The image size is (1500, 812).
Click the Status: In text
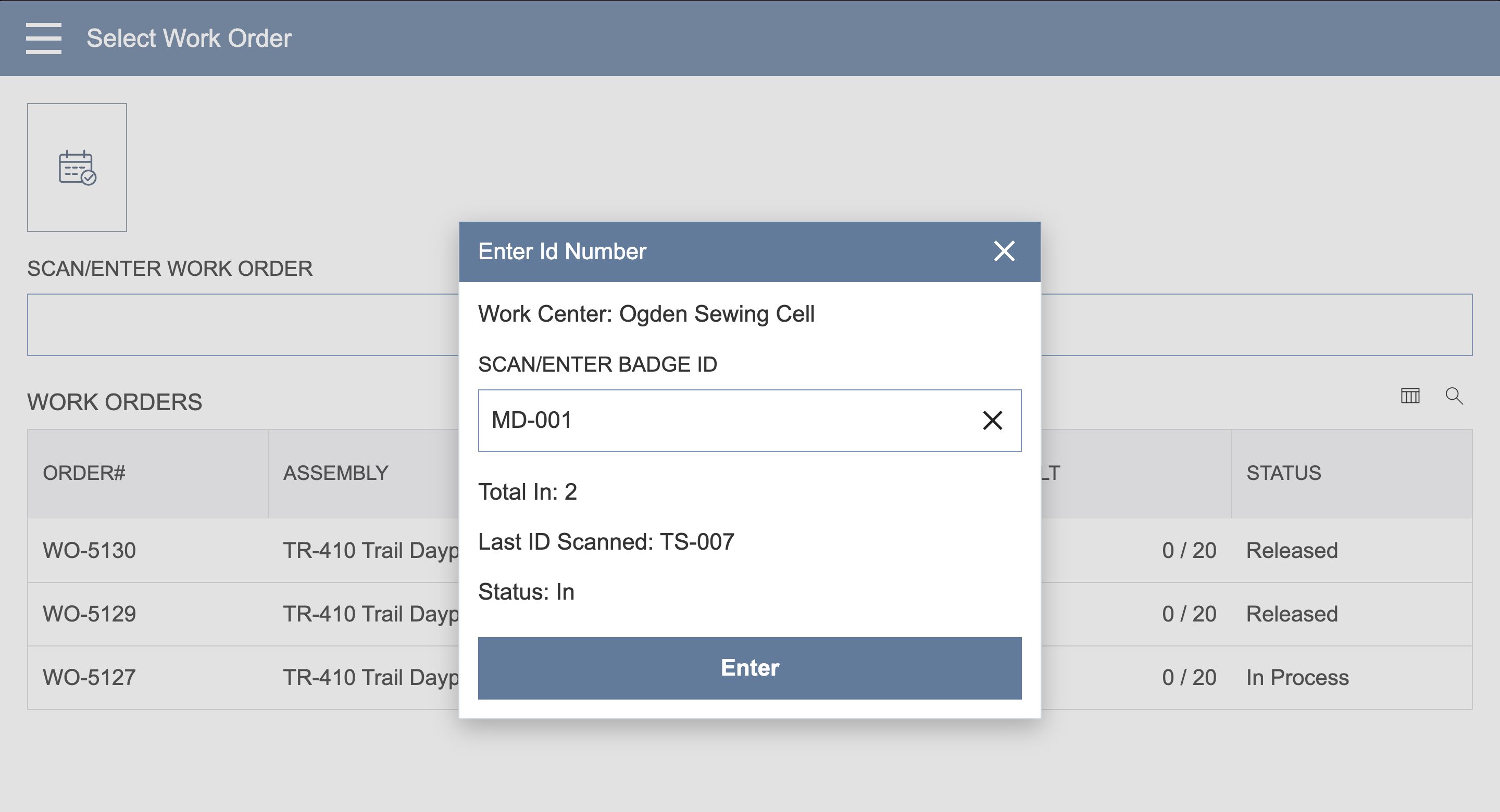click(526, 592)
